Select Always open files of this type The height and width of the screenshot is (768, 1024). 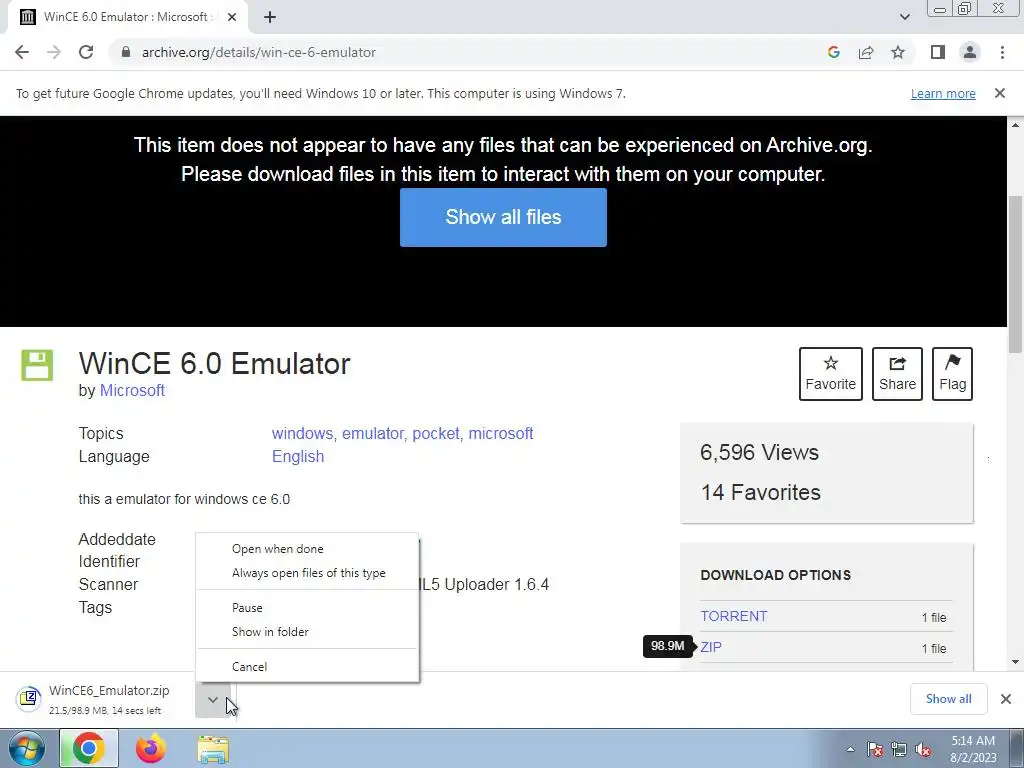(307, 573)
